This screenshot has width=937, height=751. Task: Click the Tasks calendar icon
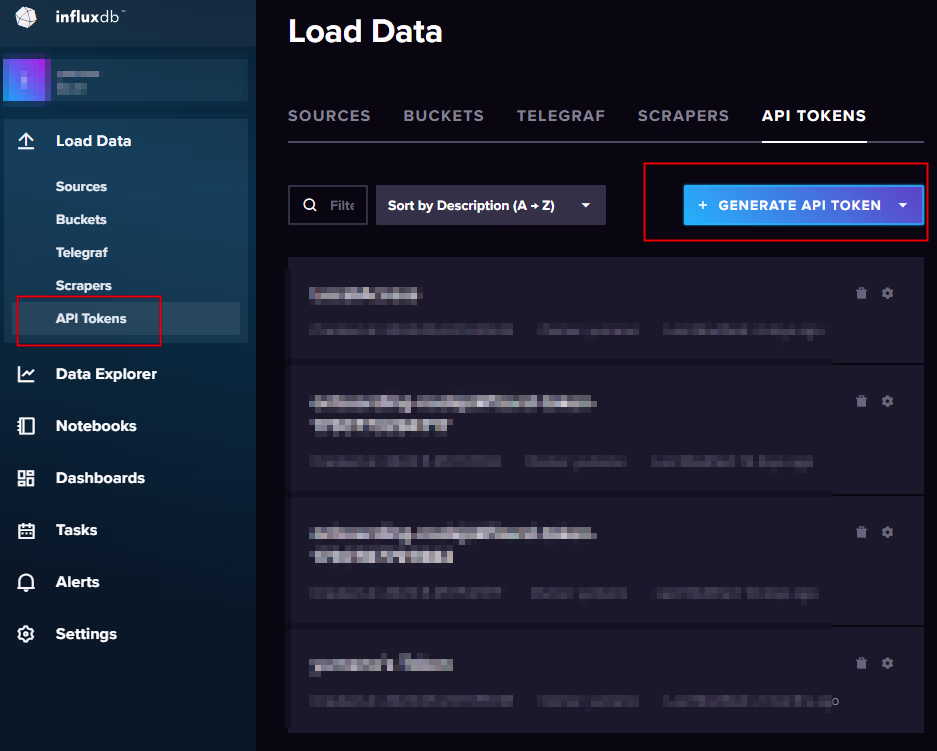tap(26, 531)
